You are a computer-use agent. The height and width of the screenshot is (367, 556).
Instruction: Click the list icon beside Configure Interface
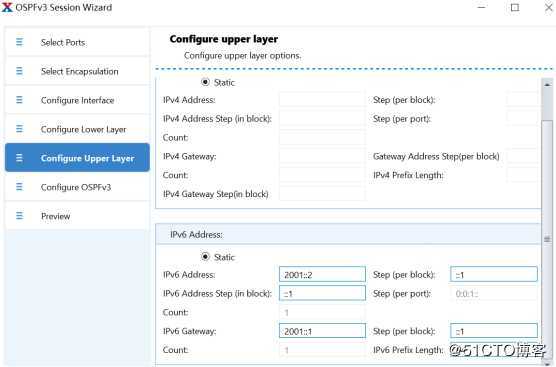pos(19,100)
